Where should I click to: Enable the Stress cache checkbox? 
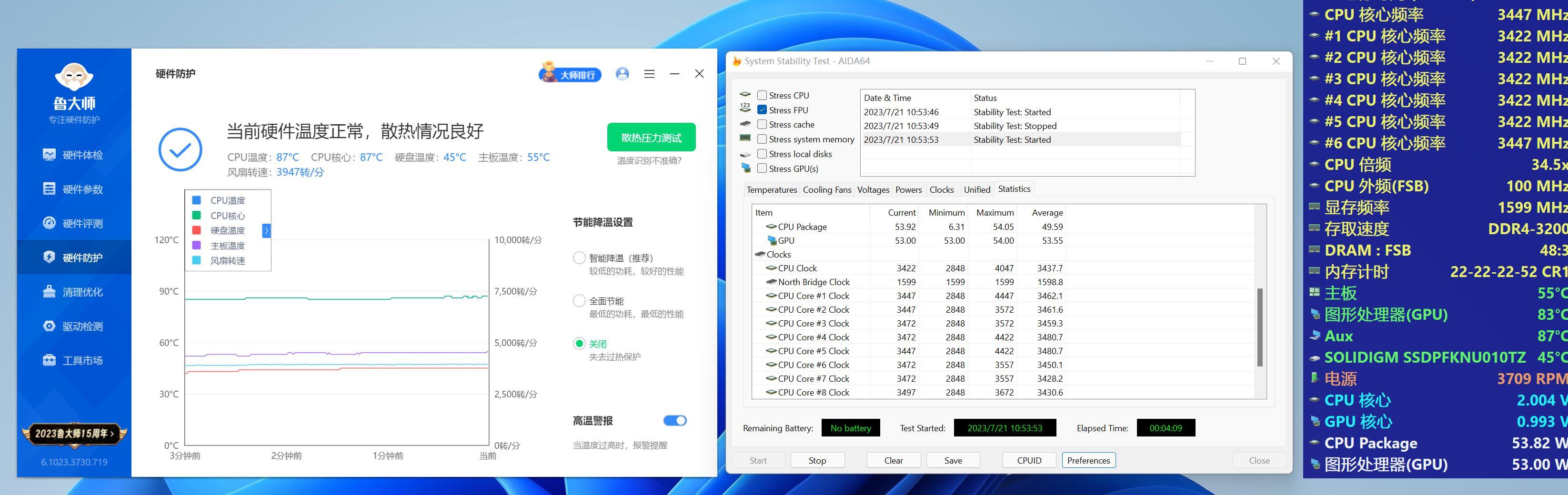point(762,124)
